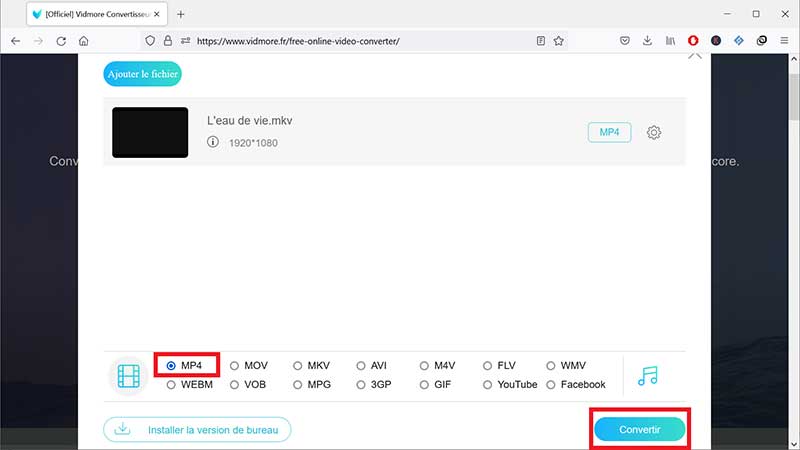Reload the current page
Screen dimensions: 800x450
(61, 41)
